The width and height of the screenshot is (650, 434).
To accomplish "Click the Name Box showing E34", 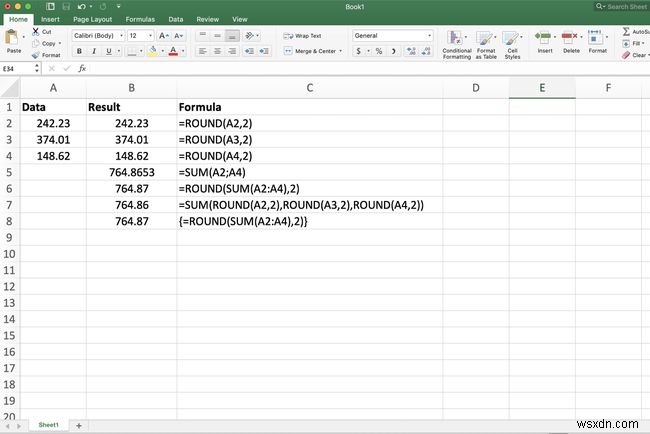I will coord(18,68).
